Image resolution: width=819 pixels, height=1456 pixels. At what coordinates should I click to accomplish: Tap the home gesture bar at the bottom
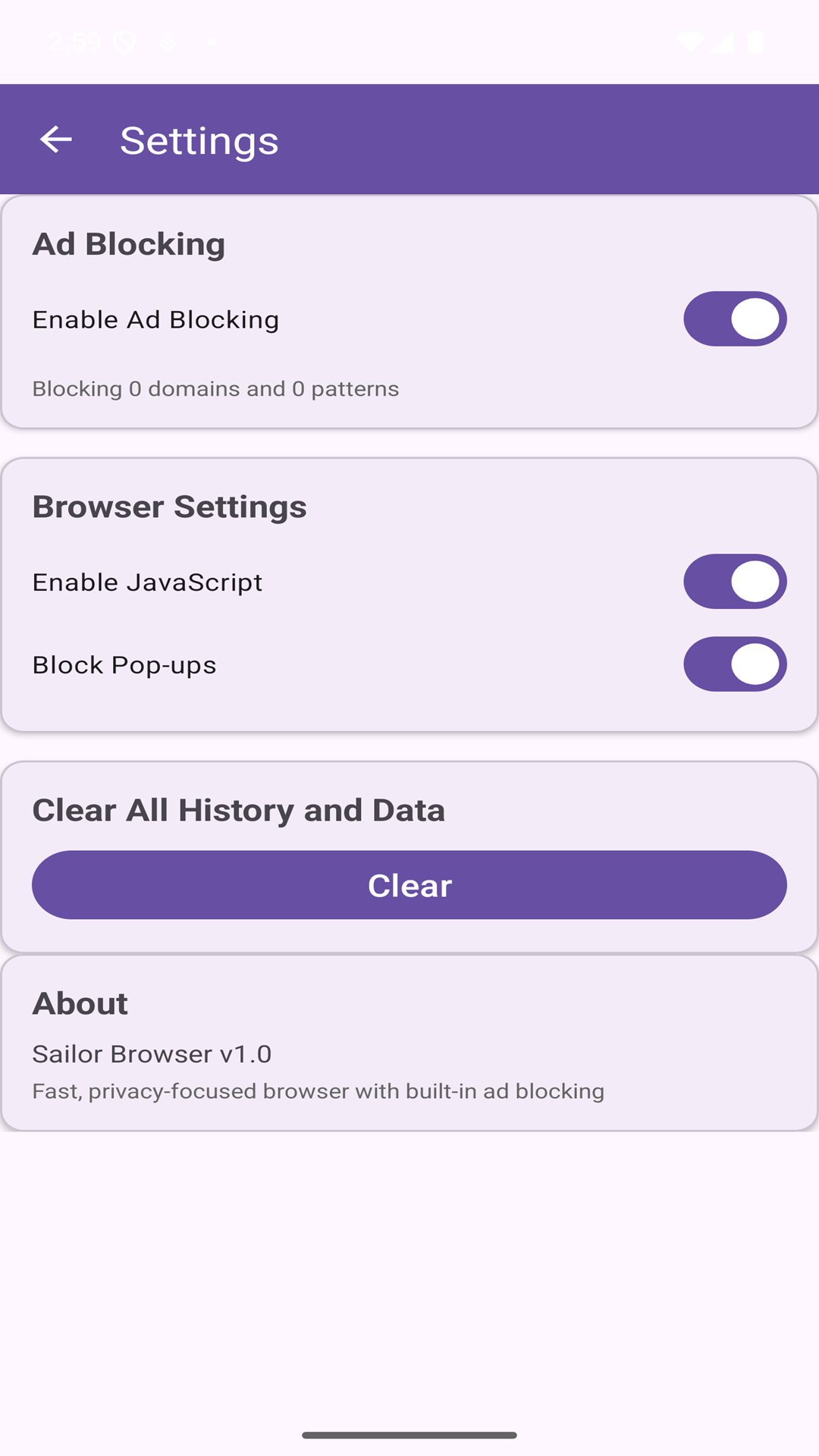pos(409,1435)
